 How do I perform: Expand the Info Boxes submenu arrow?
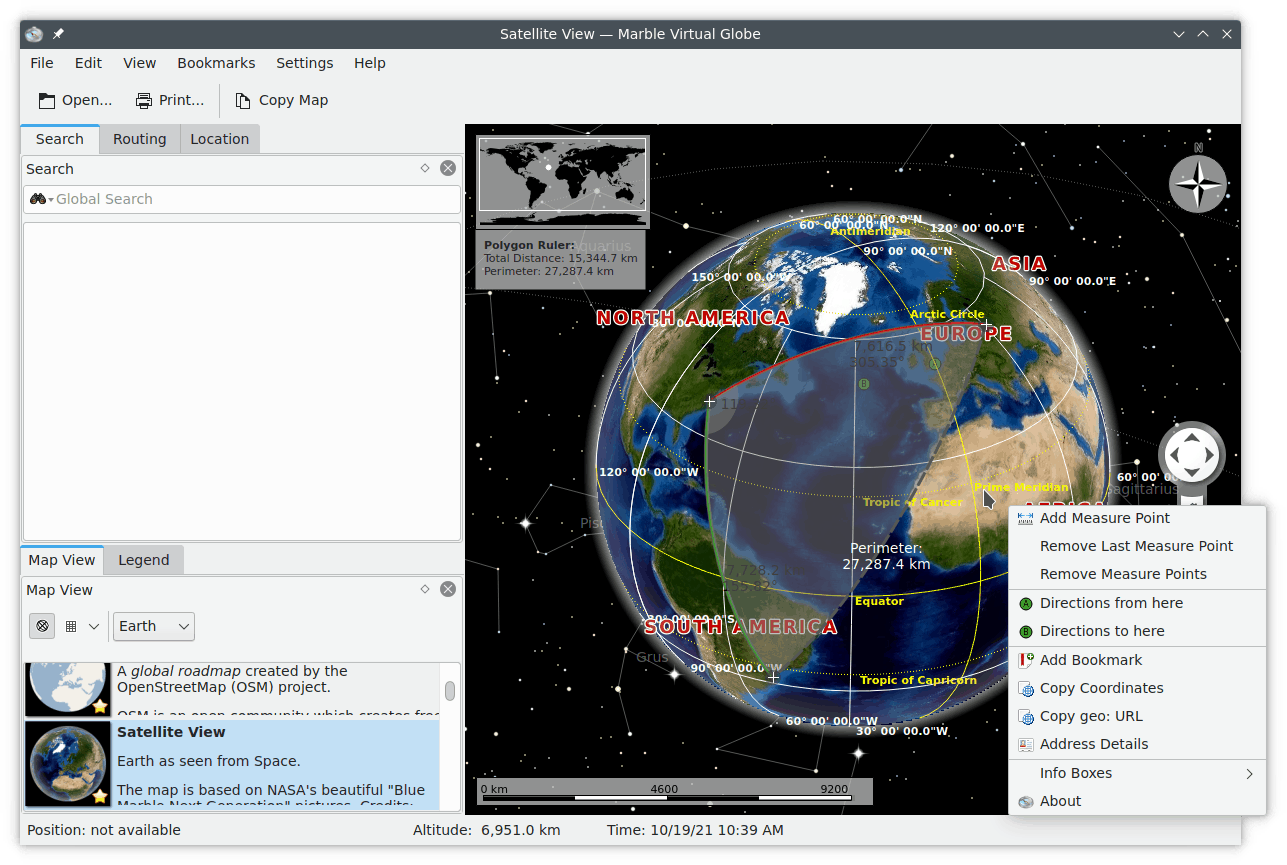(1250, 773)
